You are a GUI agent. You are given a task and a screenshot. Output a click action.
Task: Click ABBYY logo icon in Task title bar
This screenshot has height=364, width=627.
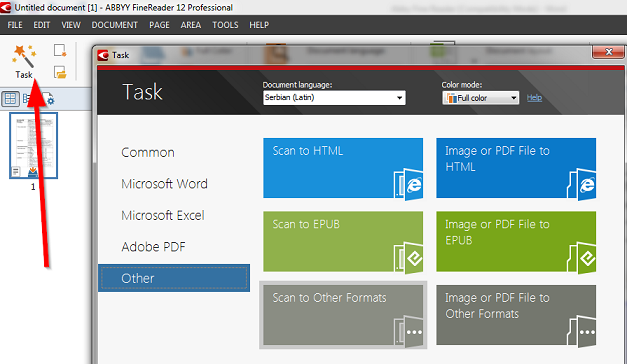click(103, 55)
